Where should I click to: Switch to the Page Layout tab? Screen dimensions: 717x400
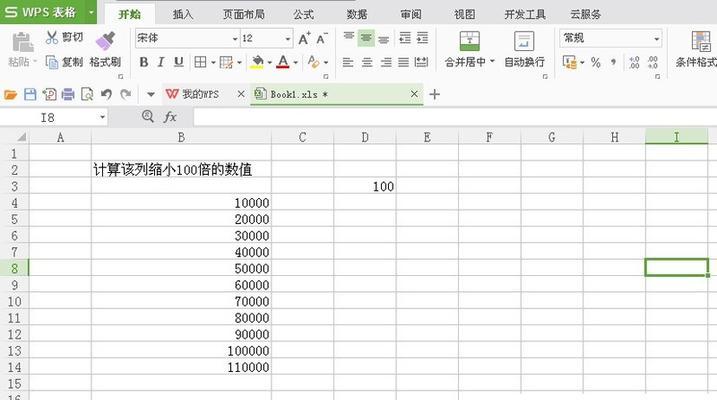244,14
